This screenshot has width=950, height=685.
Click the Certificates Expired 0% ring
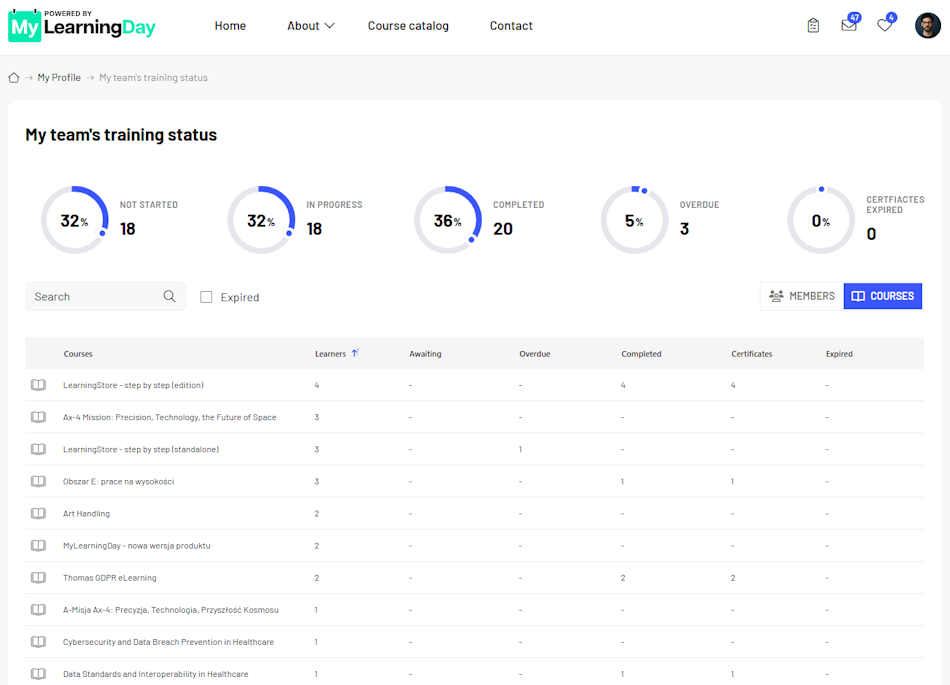point(821,220)
